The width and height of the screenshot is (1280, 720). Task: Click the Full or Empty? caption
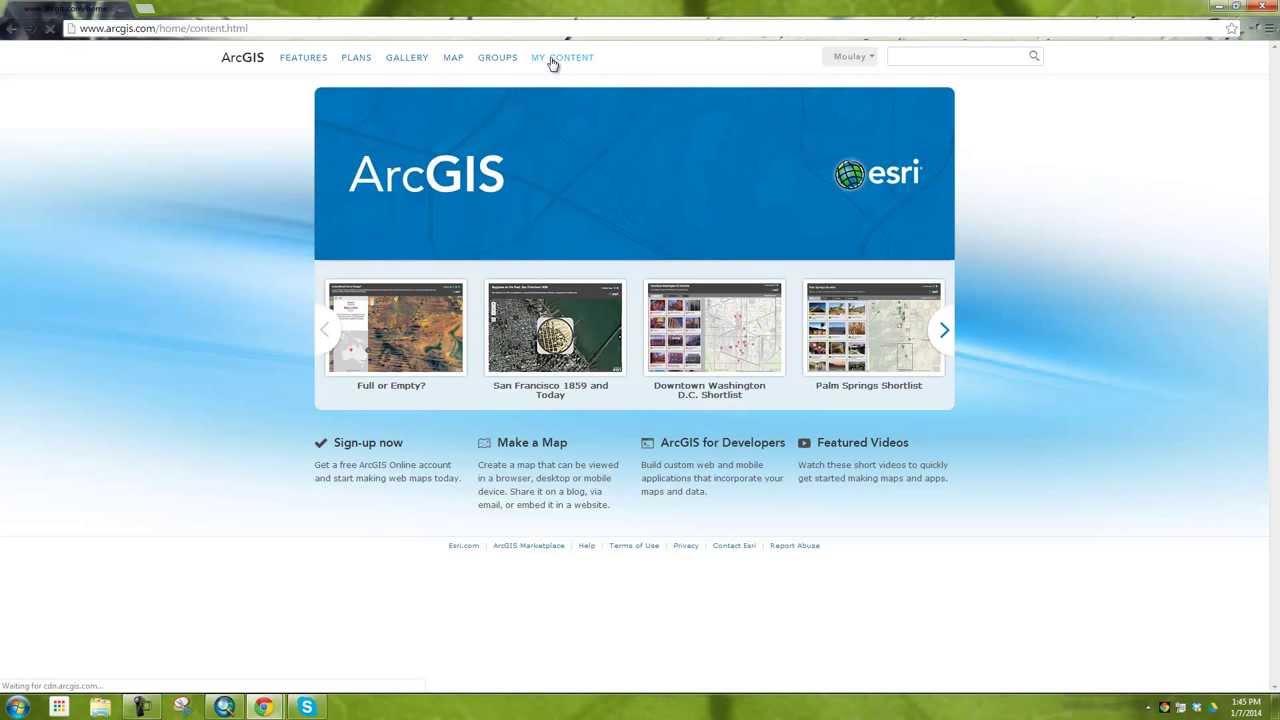(391, 385)
